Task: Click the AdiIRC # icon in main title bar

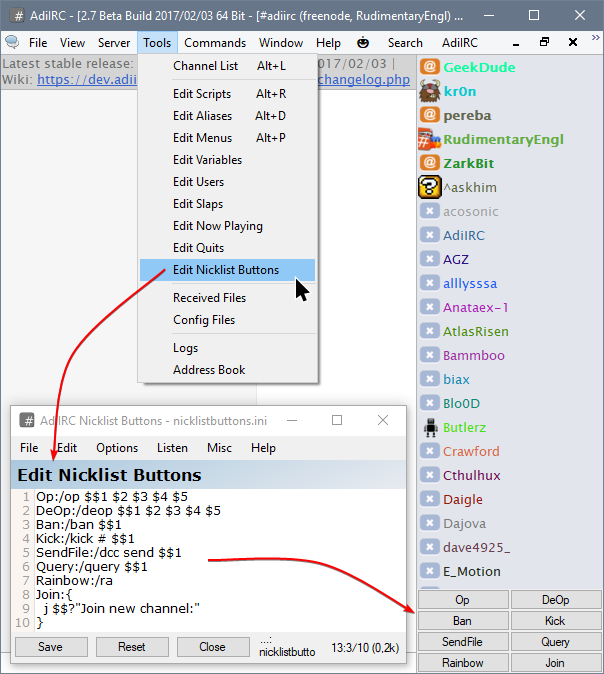Action: coord(18,16)
